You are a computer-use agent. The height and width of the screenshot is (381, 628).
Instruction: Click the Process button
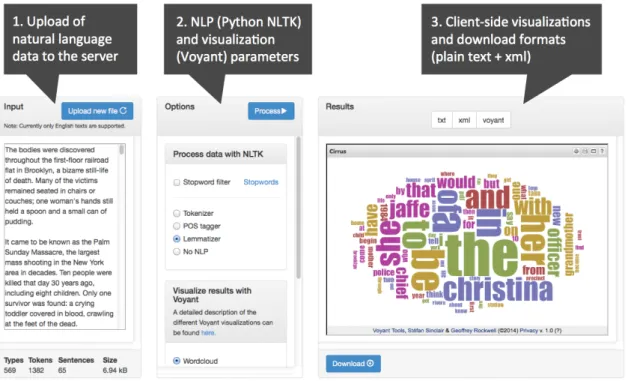point(271,111)
